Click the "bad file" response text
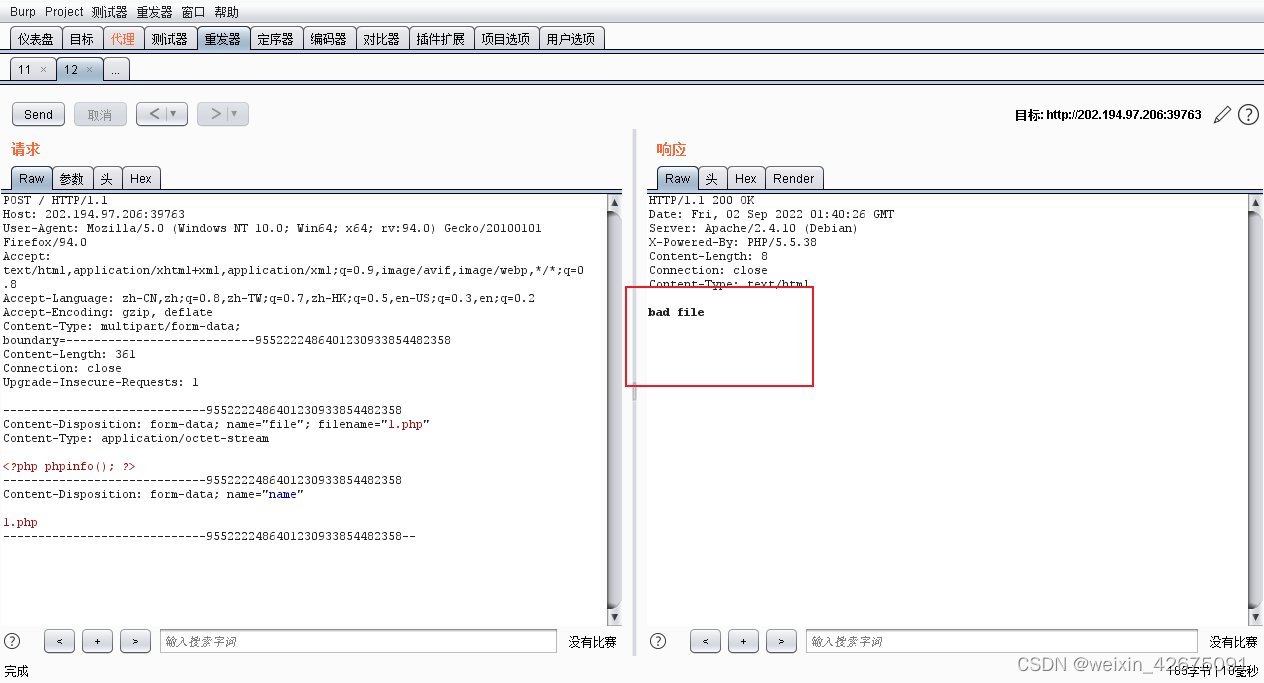The width and height of the screenshot is (1264, 683). coord(676,312)
